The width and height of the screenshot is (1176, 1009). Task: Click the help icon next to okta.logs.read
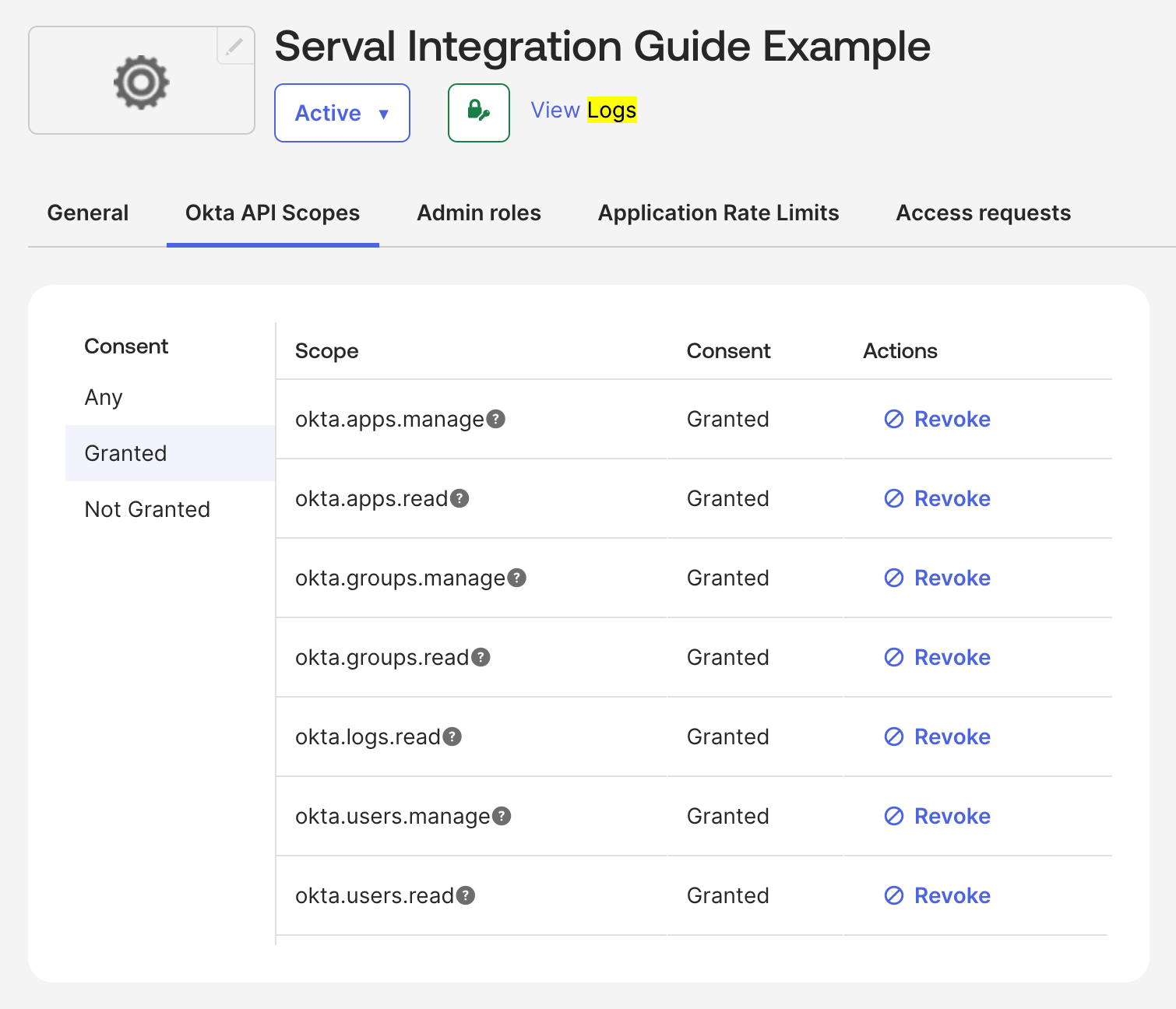tap(452, 737)
